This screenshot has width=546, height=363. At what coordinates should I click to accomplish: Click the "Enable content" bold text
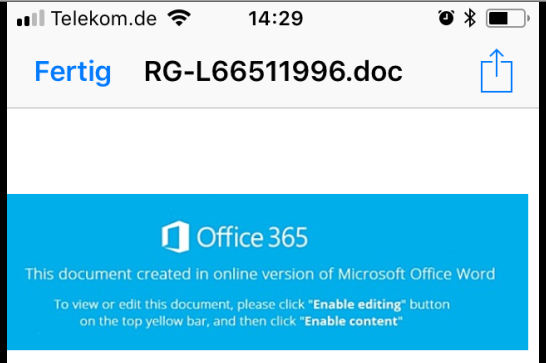click(351, 321)
